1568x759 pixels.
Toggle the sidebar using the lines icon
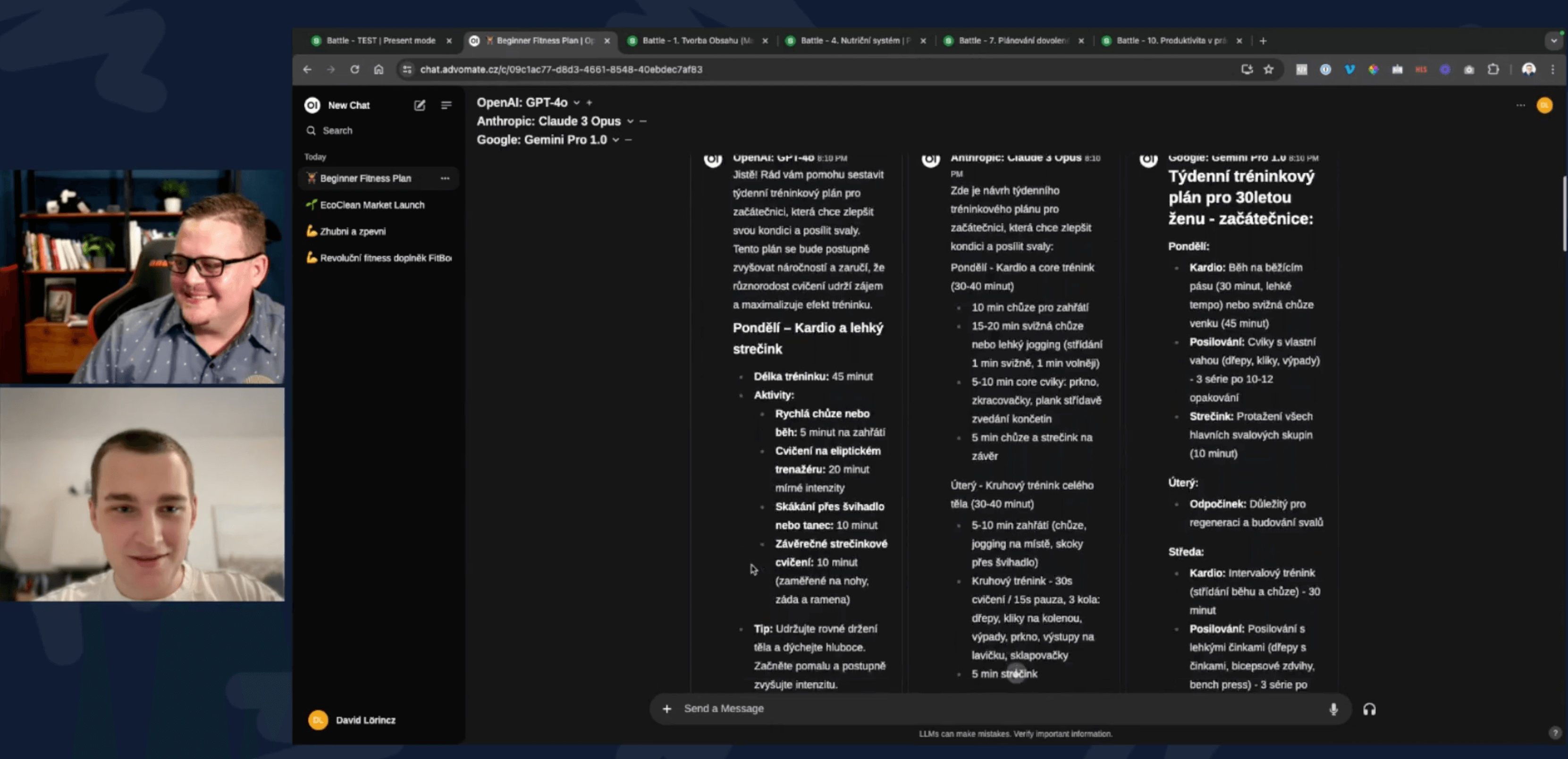pyautogui.click(x=446, y=105)
